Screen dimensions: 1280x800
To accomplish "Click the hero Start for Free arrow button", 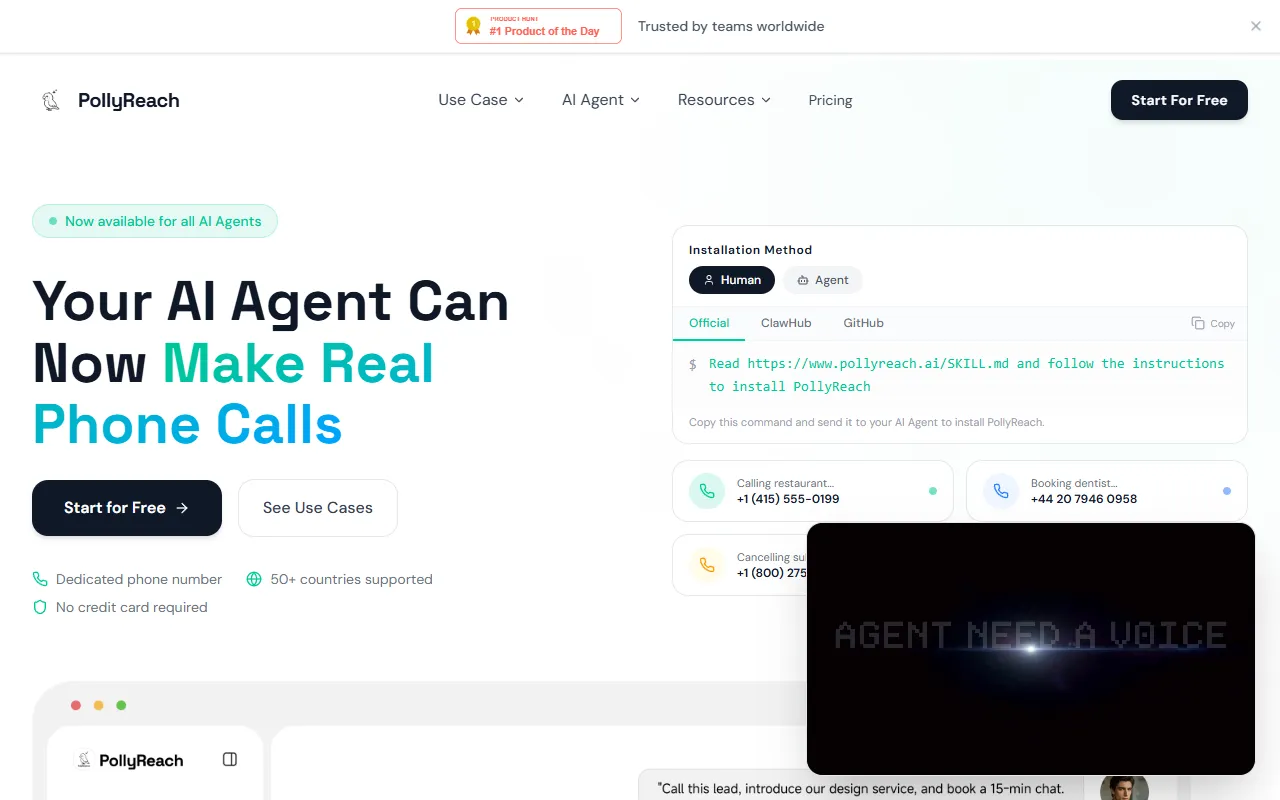I will tap(127, 508).
